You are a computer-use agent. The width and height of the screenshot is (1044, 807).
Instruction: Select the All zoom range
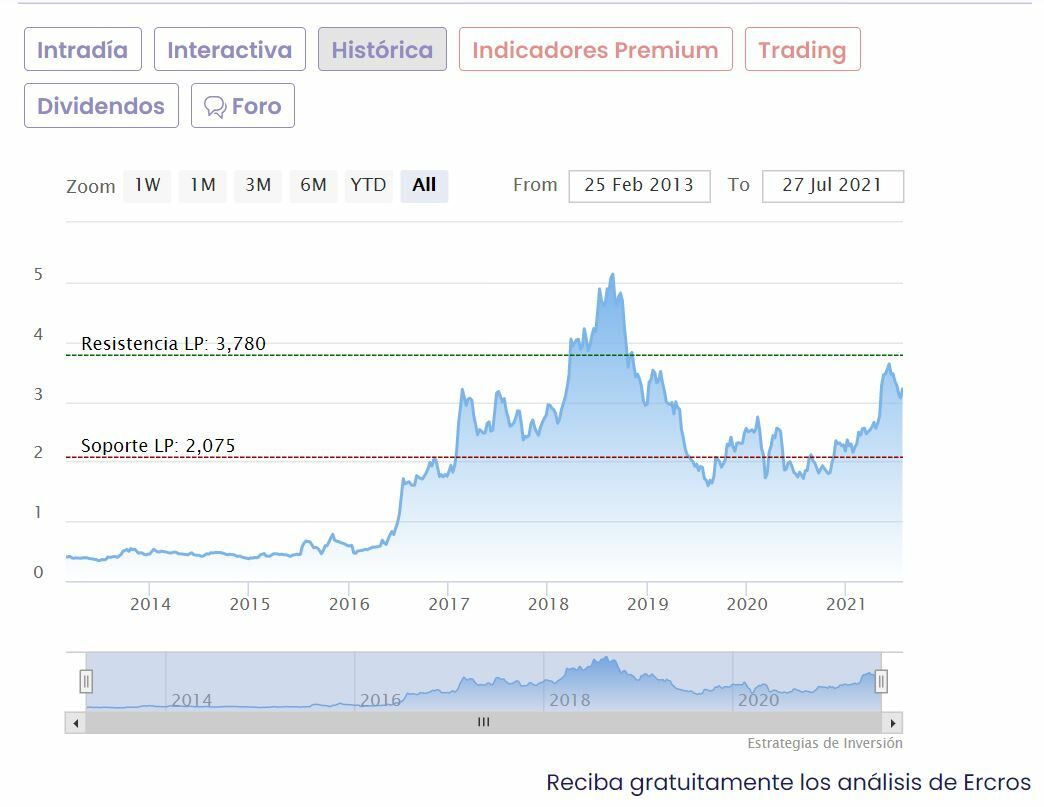[x=424, y=185]
